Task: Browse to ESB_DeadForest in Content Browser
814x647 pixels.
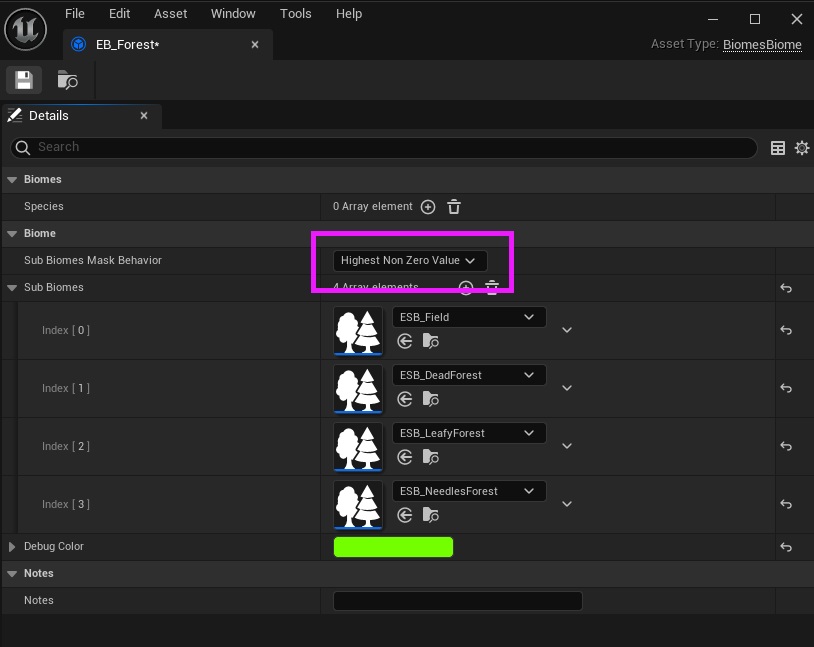Action: pos(431,399)
